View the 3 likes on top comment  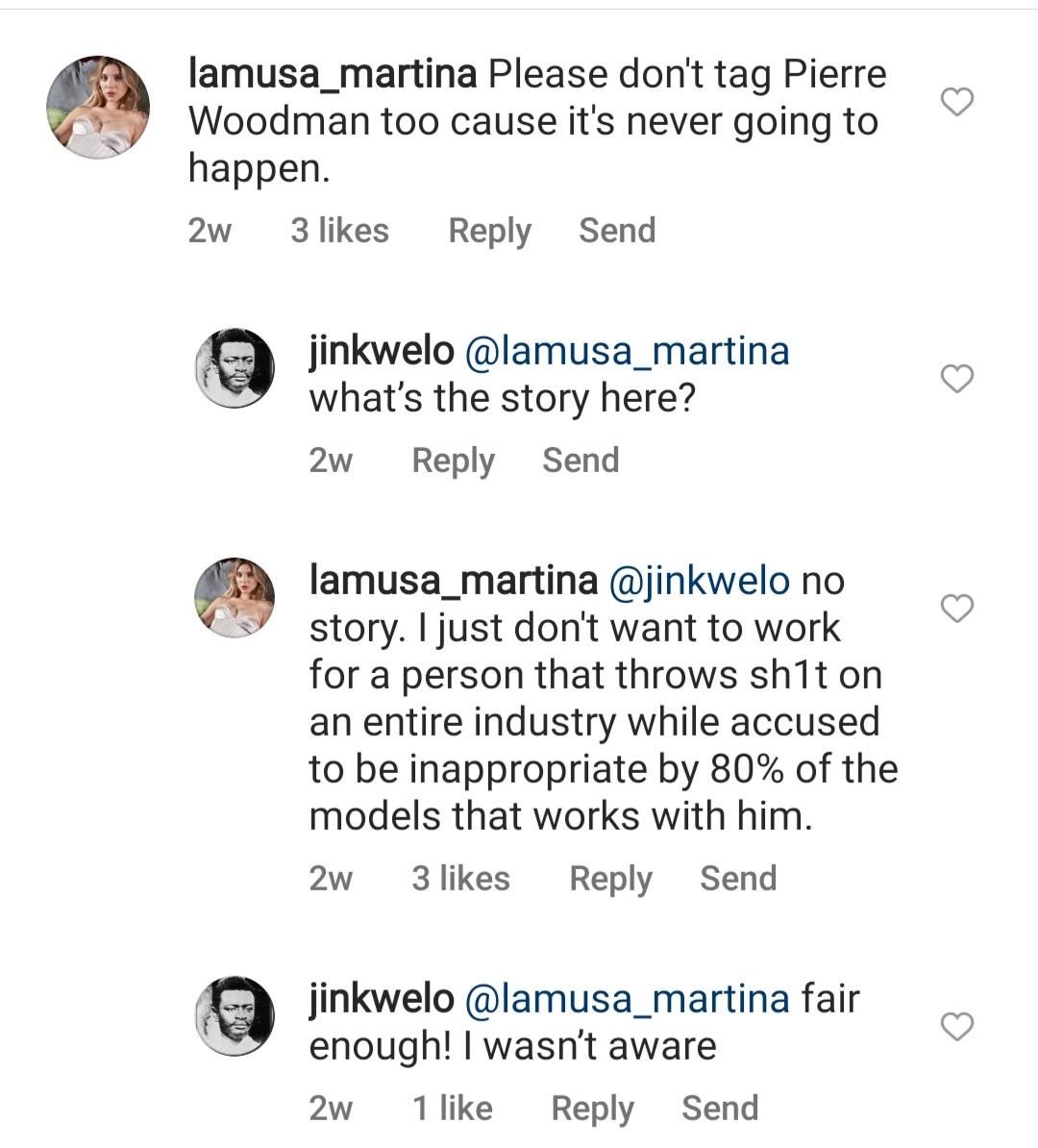click(x=339, y=231)
